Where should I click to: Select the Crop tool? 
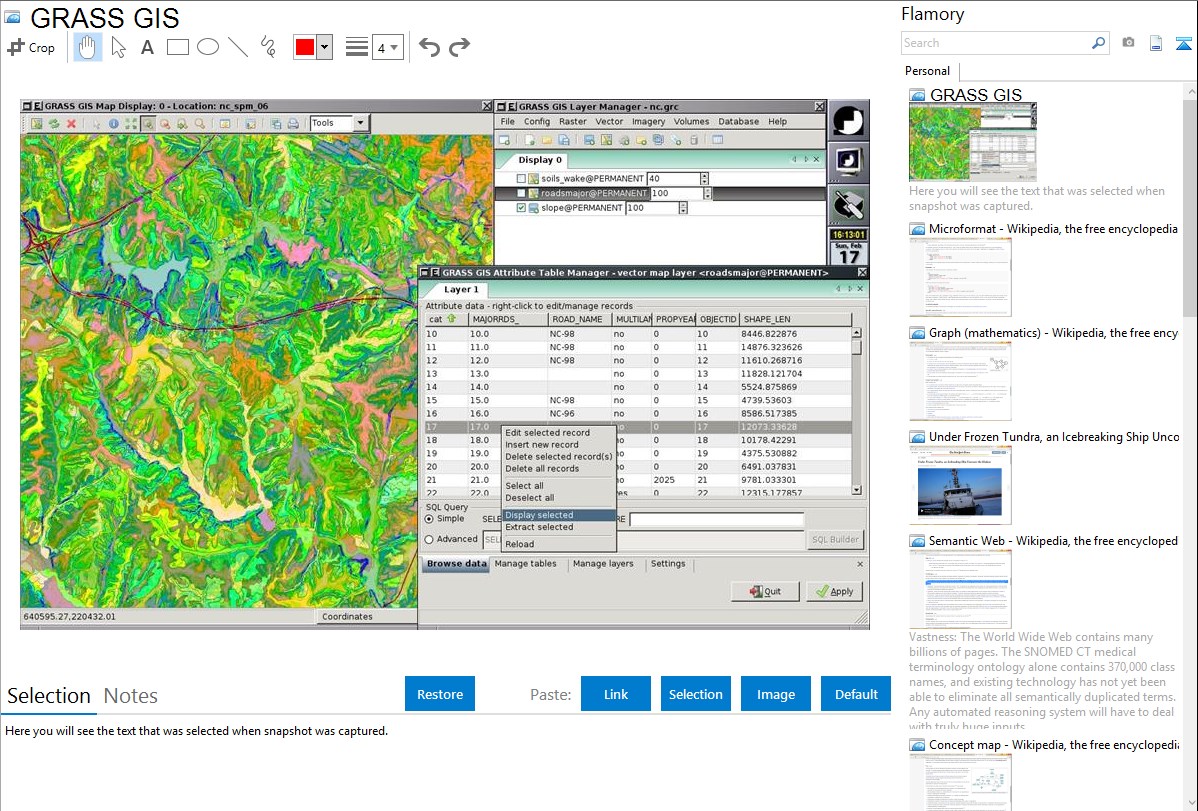[31, 47]
